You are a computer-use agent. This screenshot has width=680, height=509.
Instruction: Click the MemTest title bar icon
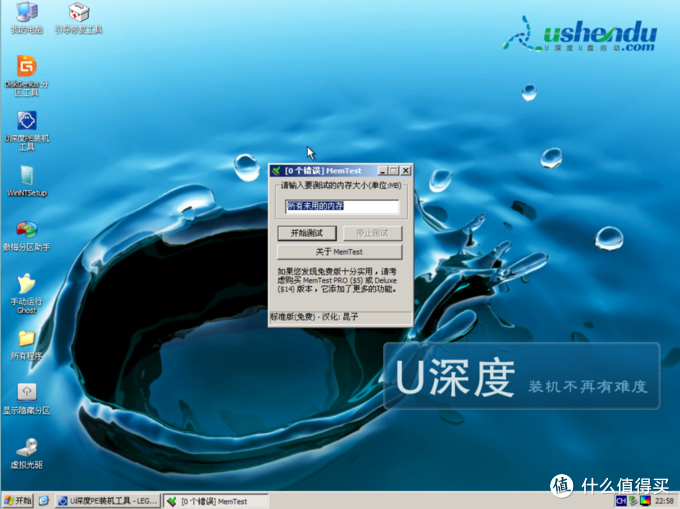277,171
